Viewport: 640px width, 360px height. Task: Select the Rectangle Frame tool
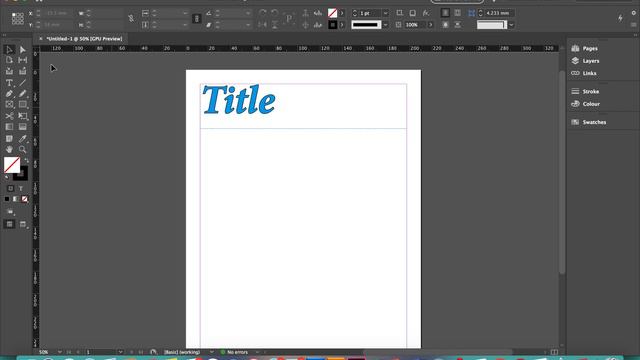click(x=9, y=105)
